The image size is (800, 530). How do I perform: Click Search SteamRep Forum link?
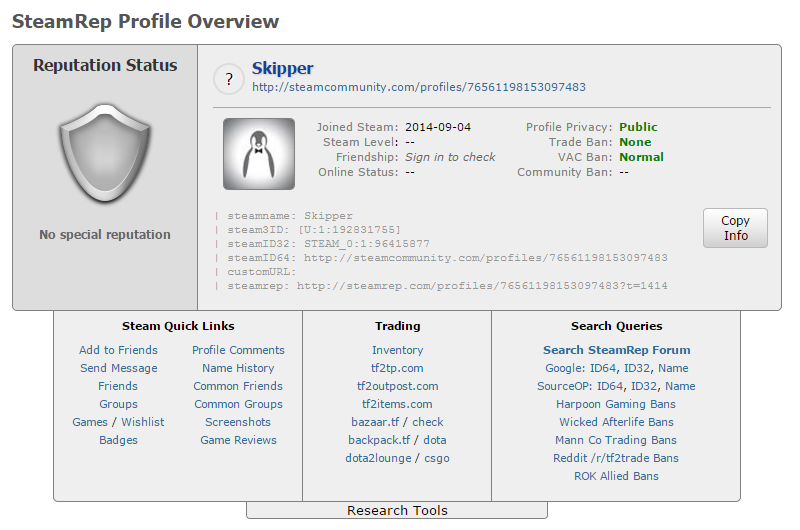tap(616, 350)
